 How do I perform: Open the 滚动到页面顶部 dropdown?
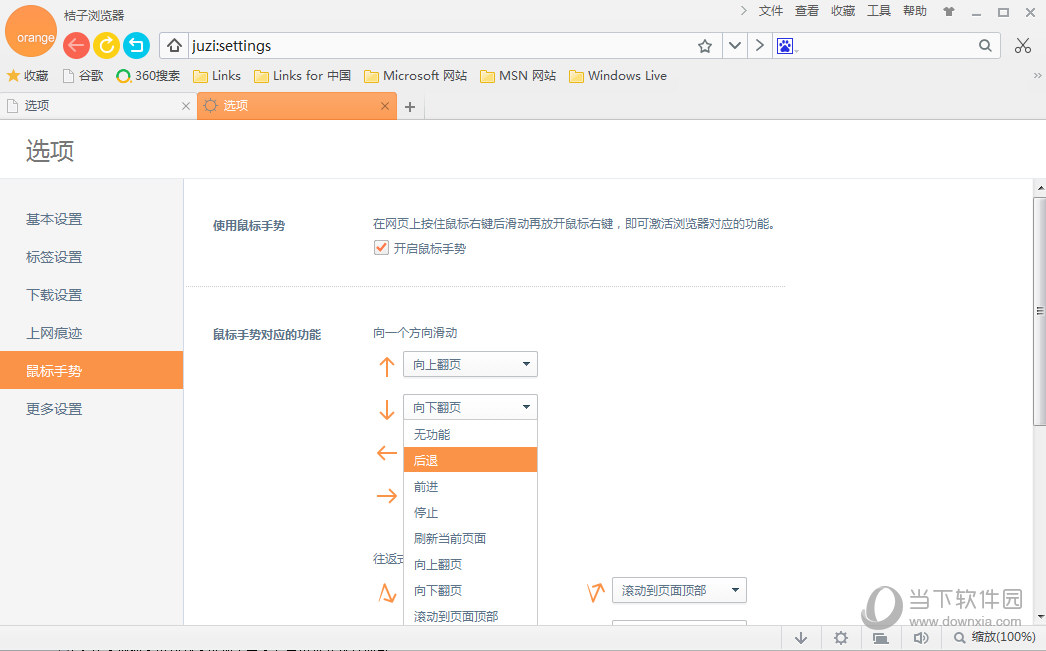(x=679, y=591)
